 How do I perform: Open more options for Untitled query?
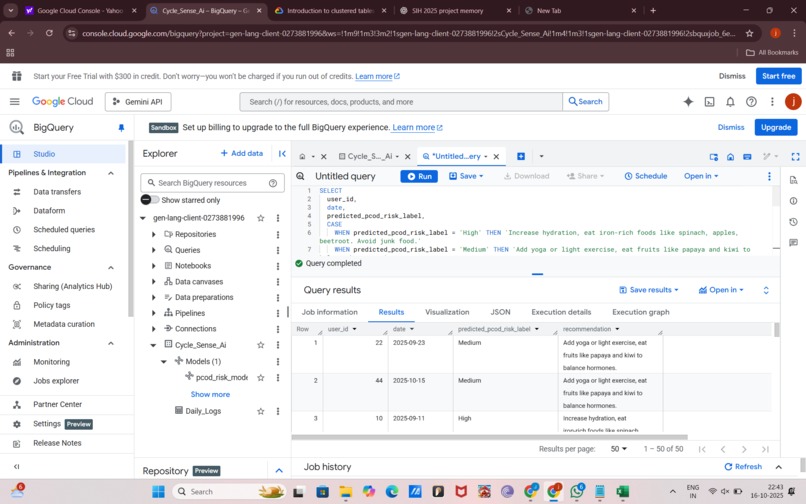(769, 176)
